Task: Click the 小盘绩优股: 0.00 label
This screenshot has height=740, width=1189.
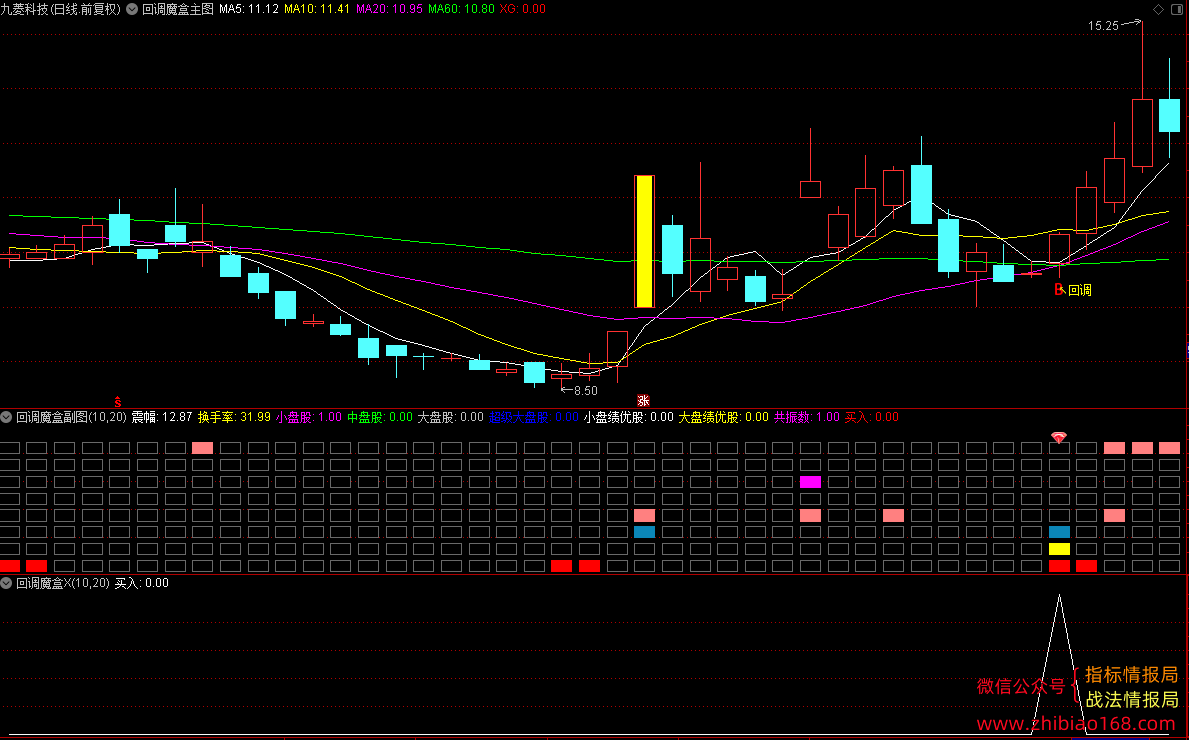Action: tap(629, 417)
